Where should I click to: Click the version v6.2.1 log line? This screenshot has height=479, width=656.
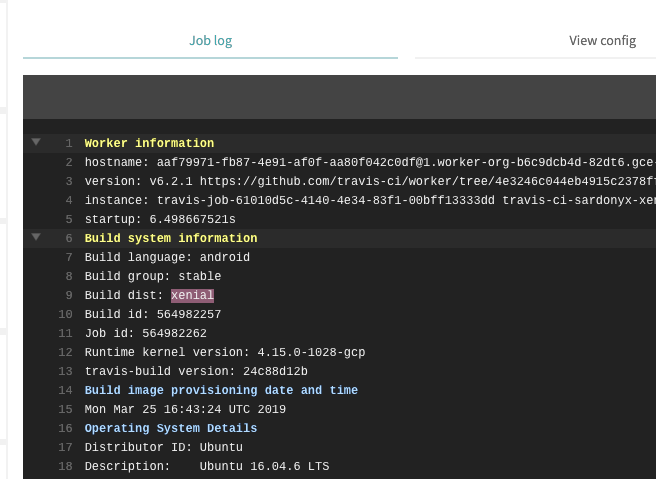pos(370,181)
